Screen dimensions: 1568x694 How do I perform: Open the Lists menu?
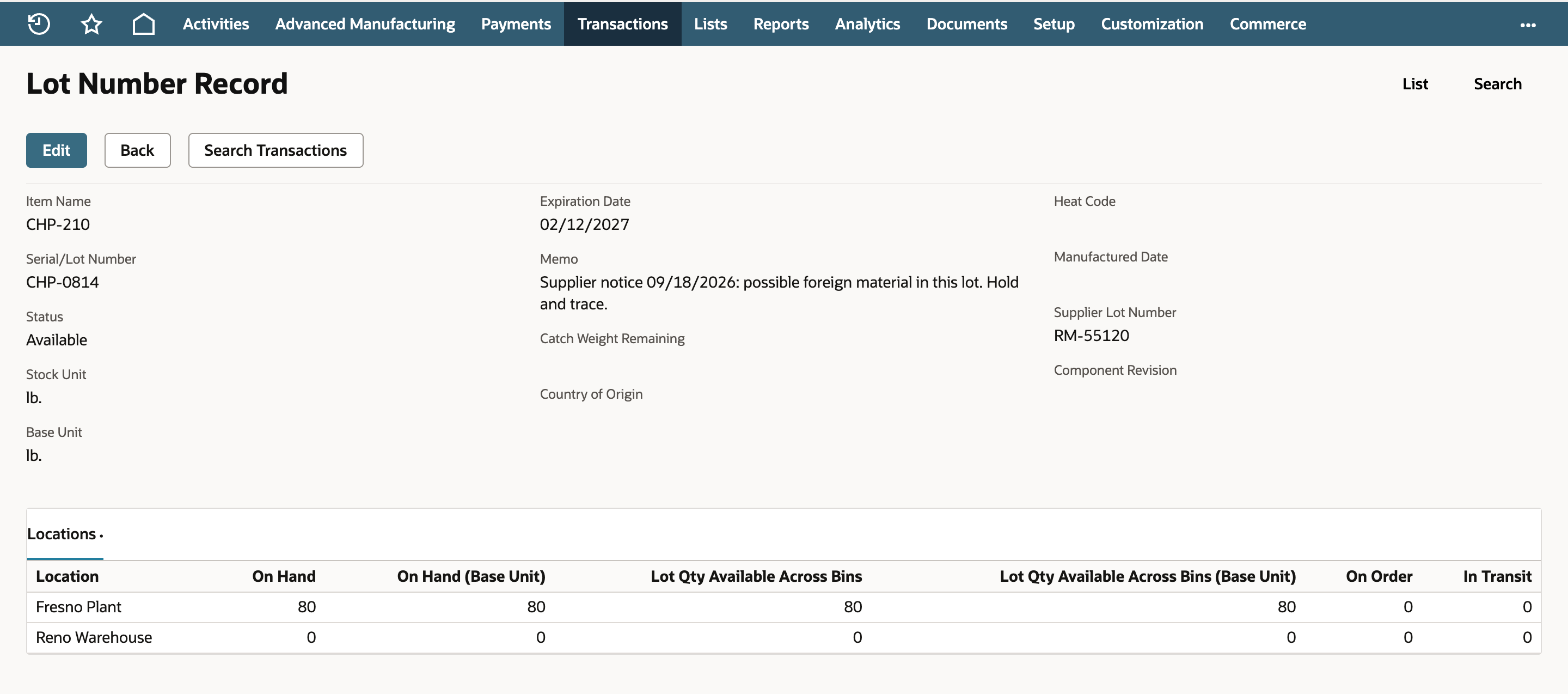(x=710, y=24)
